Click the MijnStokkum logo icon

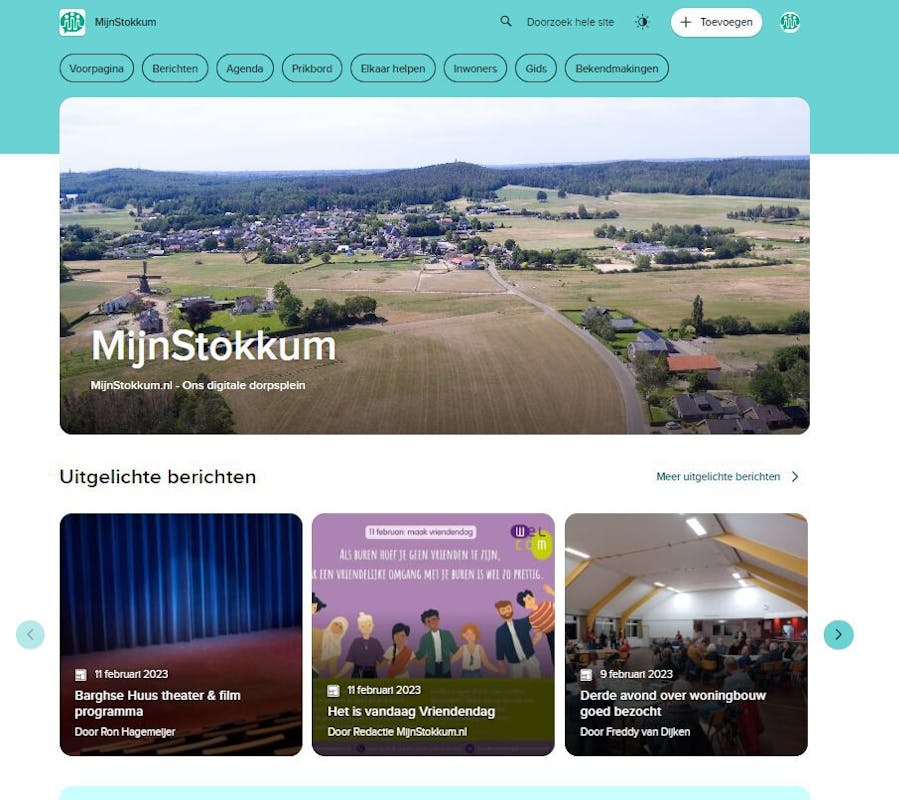tap(72, 22)
